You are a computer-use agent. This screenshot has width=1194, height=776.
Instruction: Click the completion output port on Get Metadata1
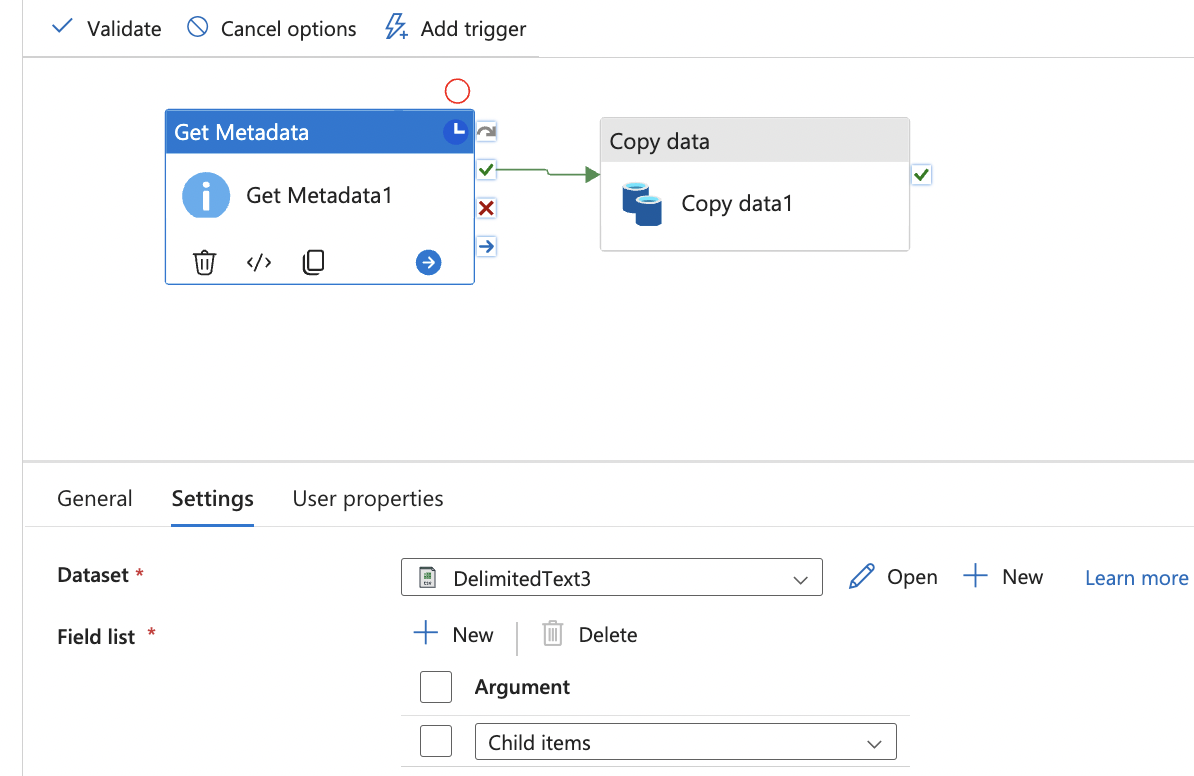point(486,130)
